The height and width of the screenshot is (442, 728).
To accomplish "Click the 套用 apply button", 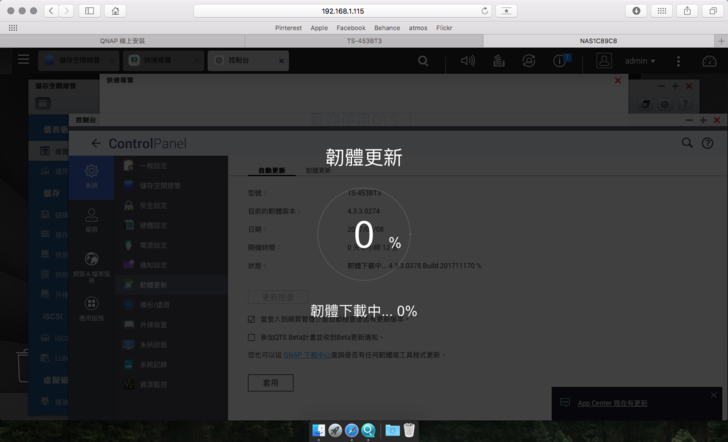I will (270, 383).
